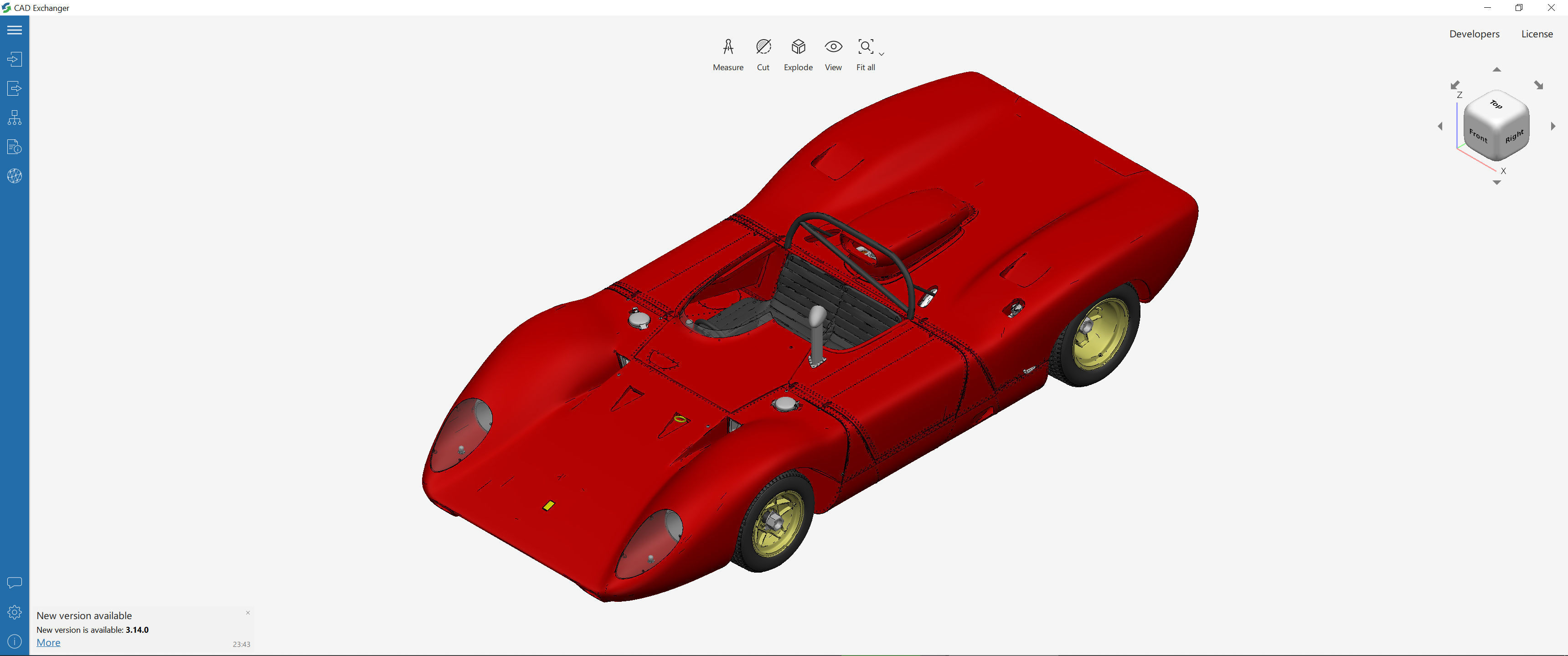Dismiss the New version available notification
The image size is (1568, 656).
coord(248,613)
